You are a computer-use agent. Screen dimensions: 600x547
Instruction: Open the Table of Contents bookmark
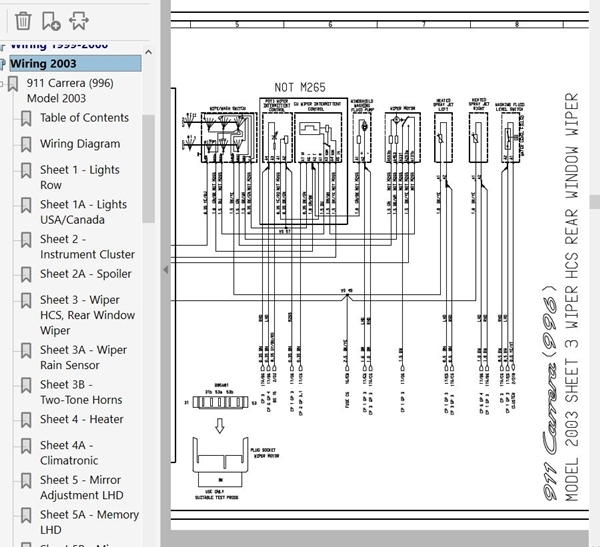click(84, 118)
